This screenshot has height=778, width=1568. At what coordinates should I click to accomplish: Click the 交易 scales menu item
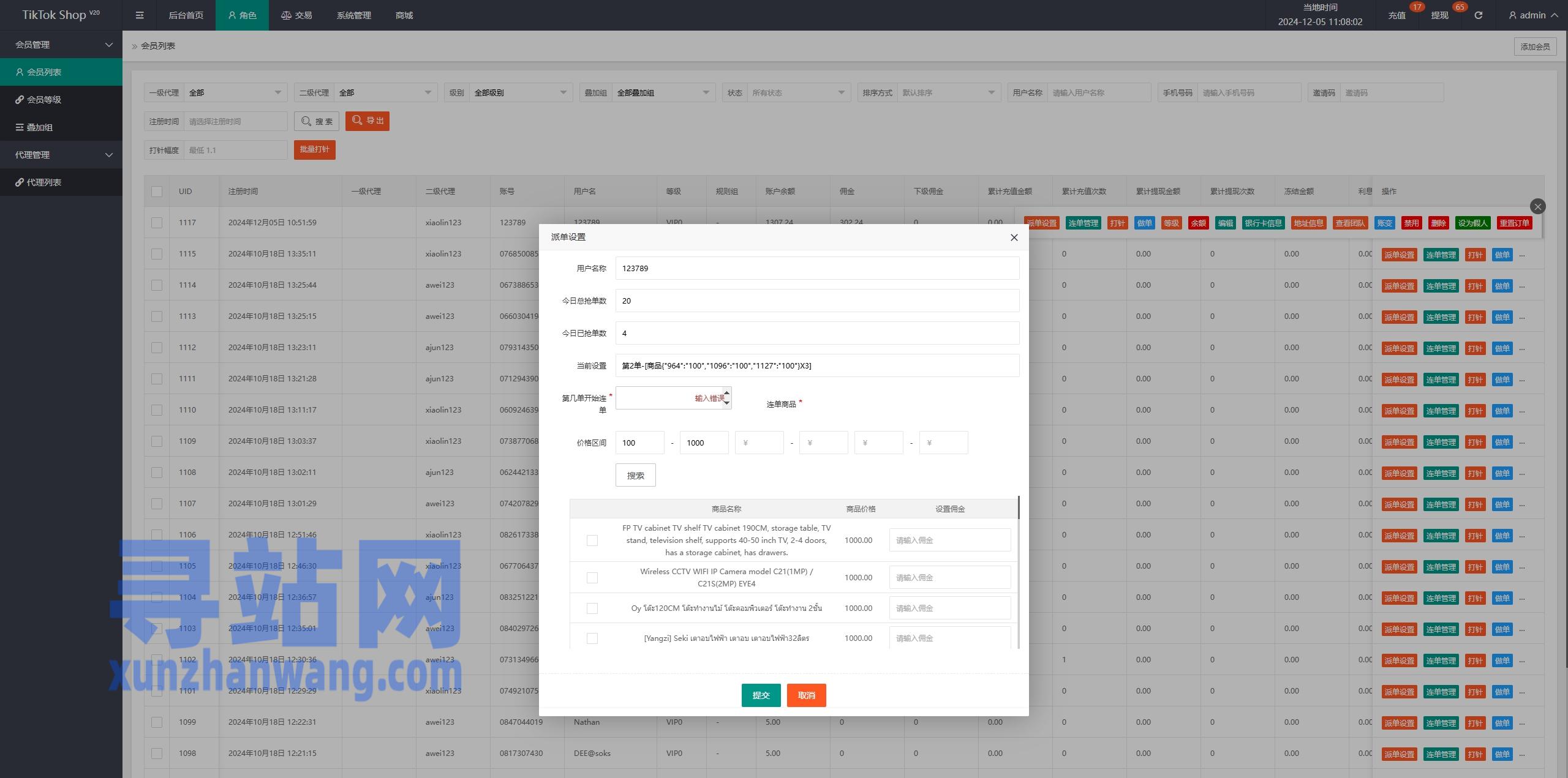point(296,15)
